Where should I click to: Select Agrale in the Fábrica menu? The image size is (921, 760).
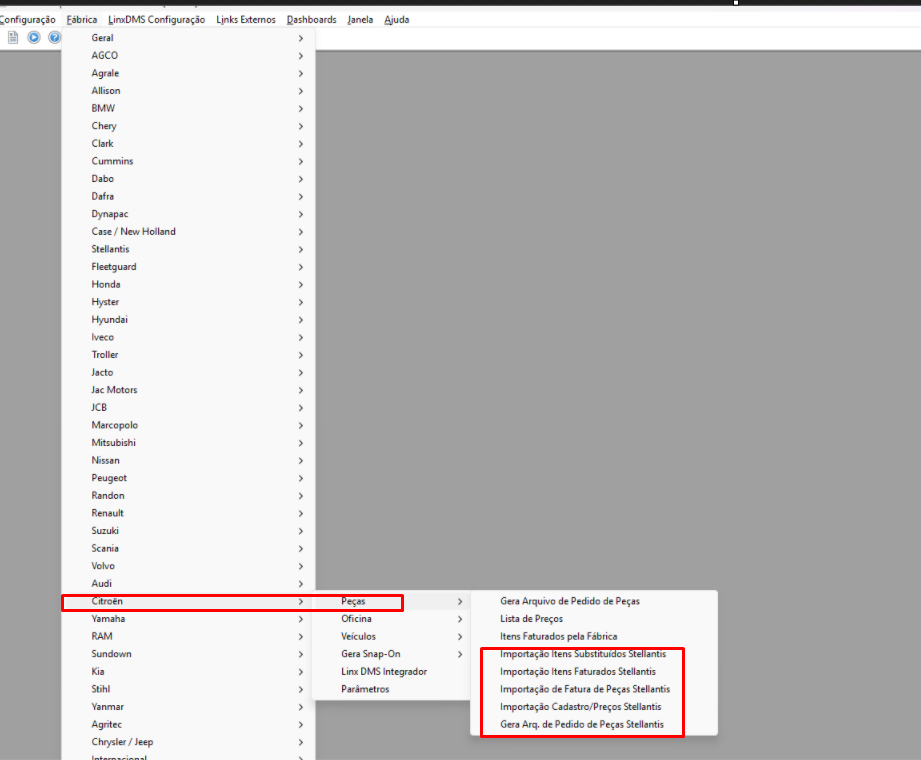click(x=188, y=73)
